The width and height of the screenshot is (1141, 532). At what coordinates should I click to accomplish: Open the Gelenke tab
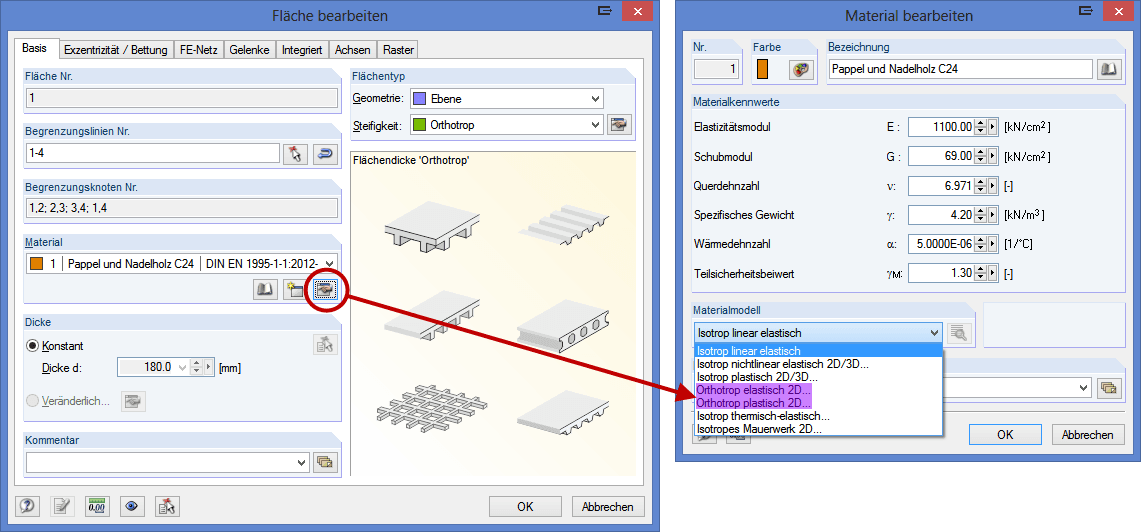(250, 50)
